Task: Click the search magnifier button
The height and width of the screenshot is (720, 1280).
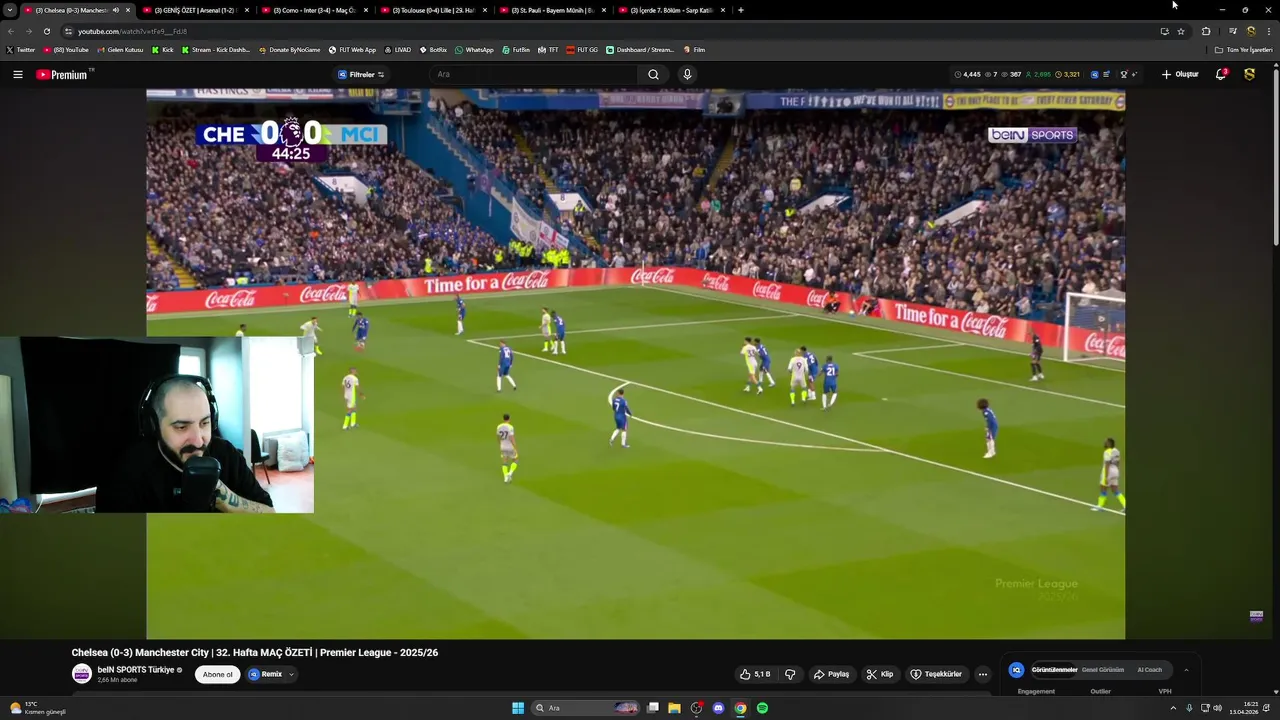Action: 653,74
